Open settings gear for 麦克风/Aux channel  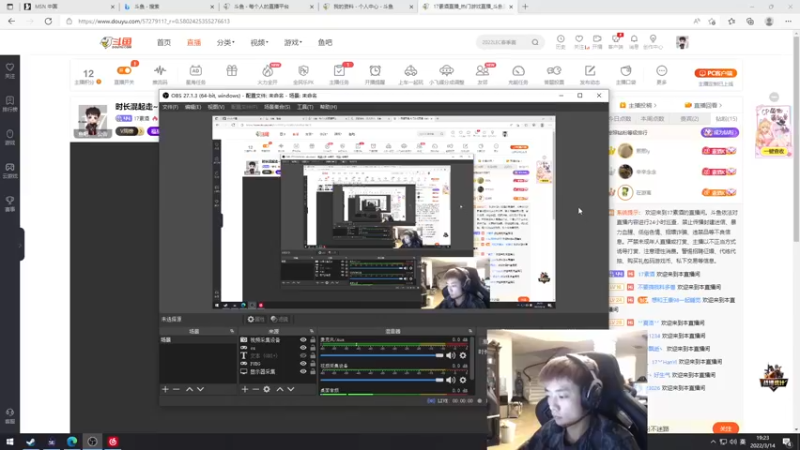463,355
